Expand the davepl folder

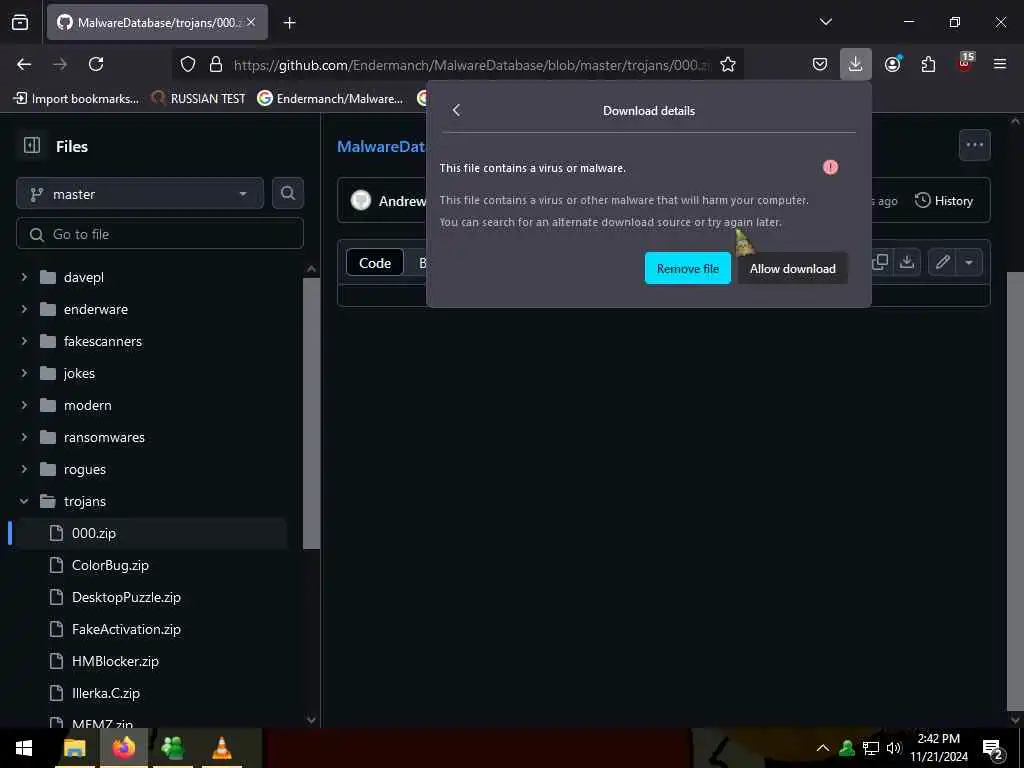[24, 277]
